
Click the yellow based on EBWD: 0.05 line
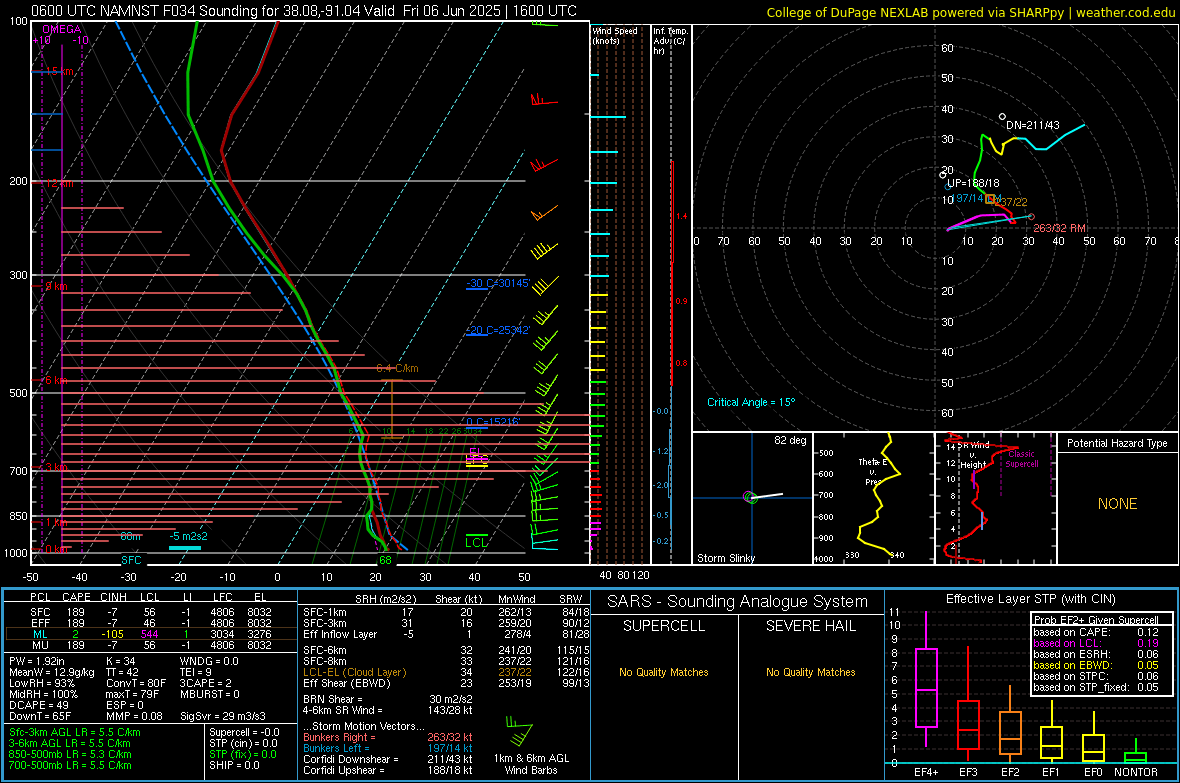click(x=1096, y=665)
